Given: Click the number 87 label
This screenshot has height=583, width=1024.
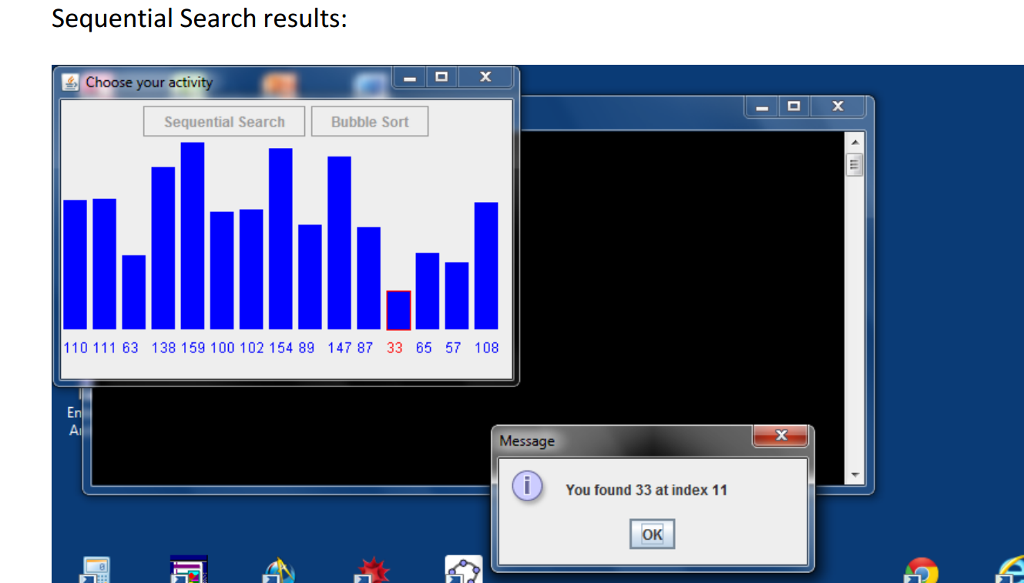Looking at the screenshot, I should 365,348.
